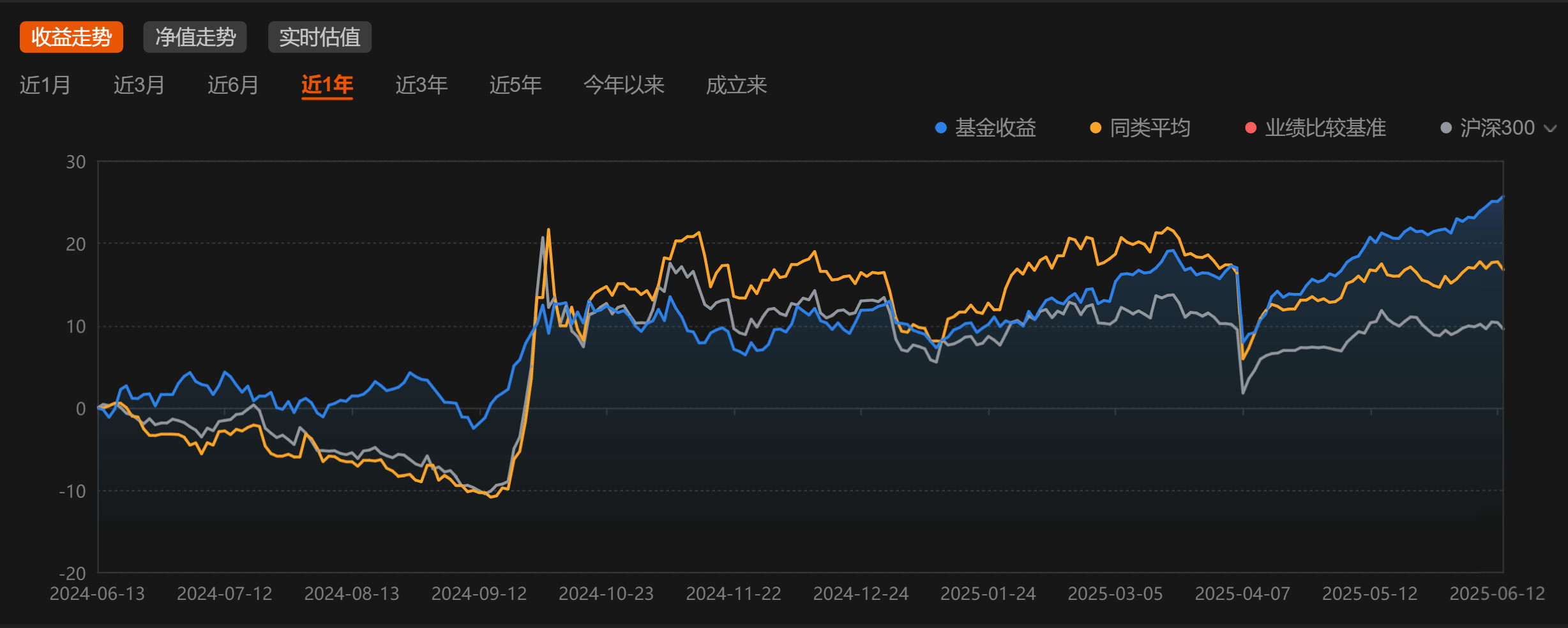Click the x-axis date 2024-06-13
The image size is (1568, 628).
click(x=97, y=594)
